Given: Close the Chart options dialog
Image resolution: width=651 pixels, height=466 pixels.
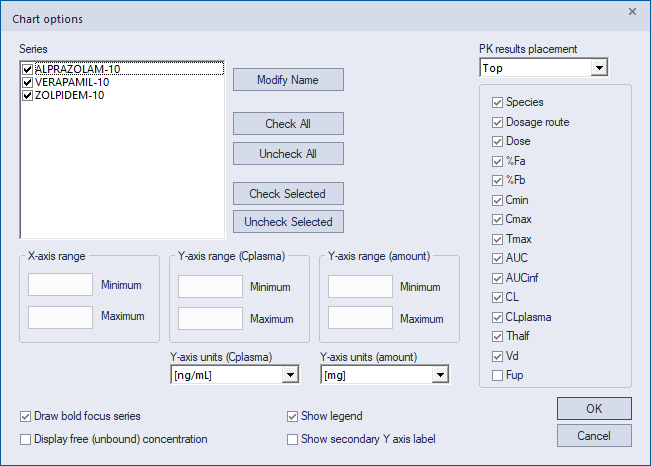Looking at the screenshot, I should [x=632, y=12].
